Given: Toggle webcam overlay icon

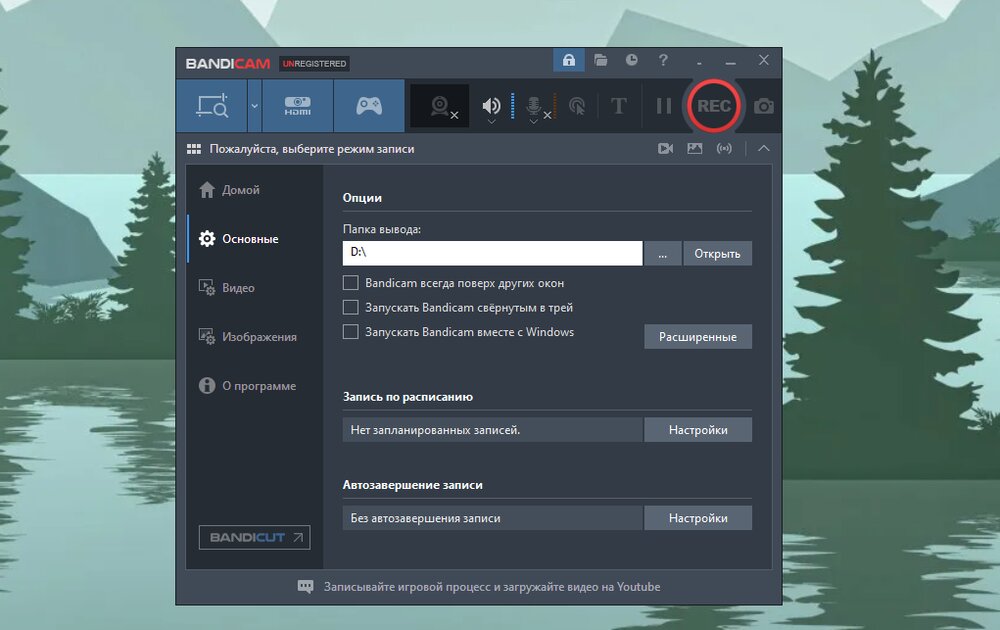Looking at the screenshot, I should tap(440, 106).
